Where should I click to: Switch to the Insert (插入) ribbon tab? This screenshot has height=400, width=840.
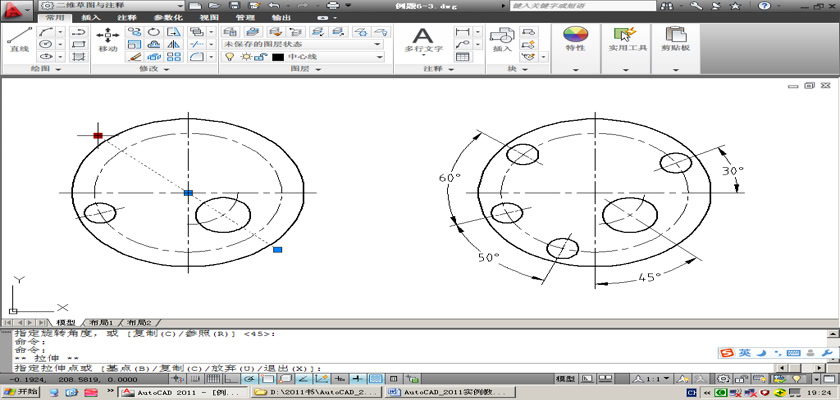click(x=90, y=18)
